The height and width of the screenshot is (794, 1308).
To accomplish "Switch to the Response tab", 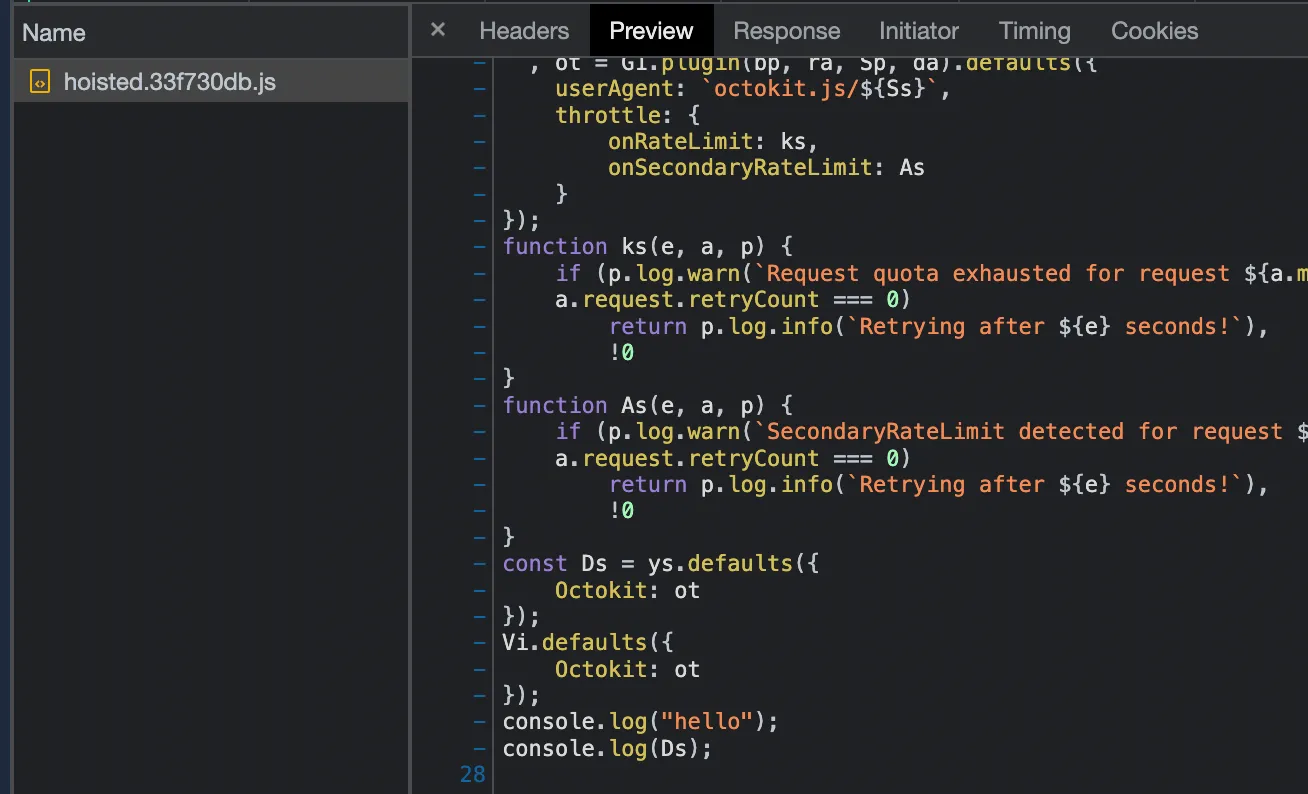I will pyautogui.click(x=787, y=31).
